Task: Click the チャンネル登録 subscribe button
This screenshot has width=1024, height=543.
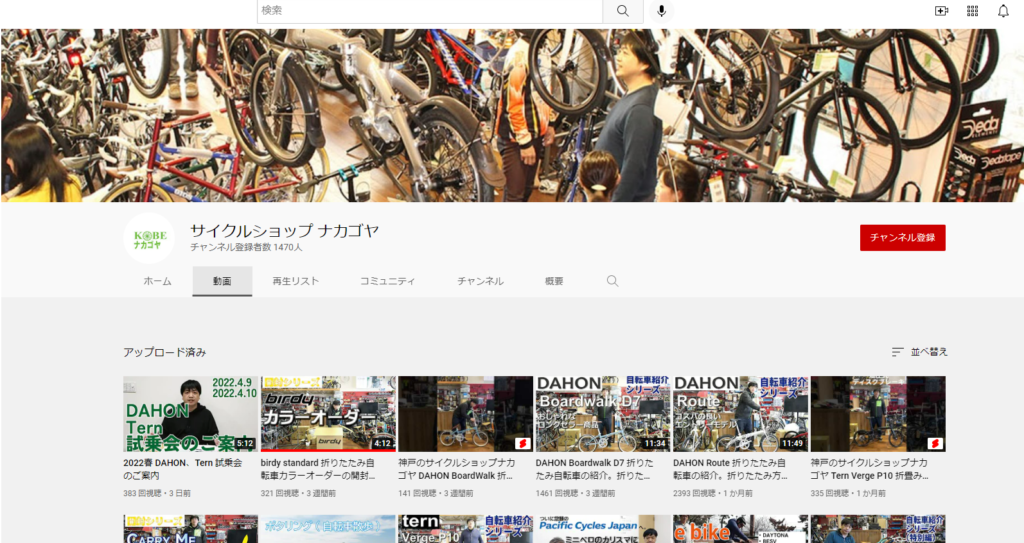Action: tap(903, 238)
